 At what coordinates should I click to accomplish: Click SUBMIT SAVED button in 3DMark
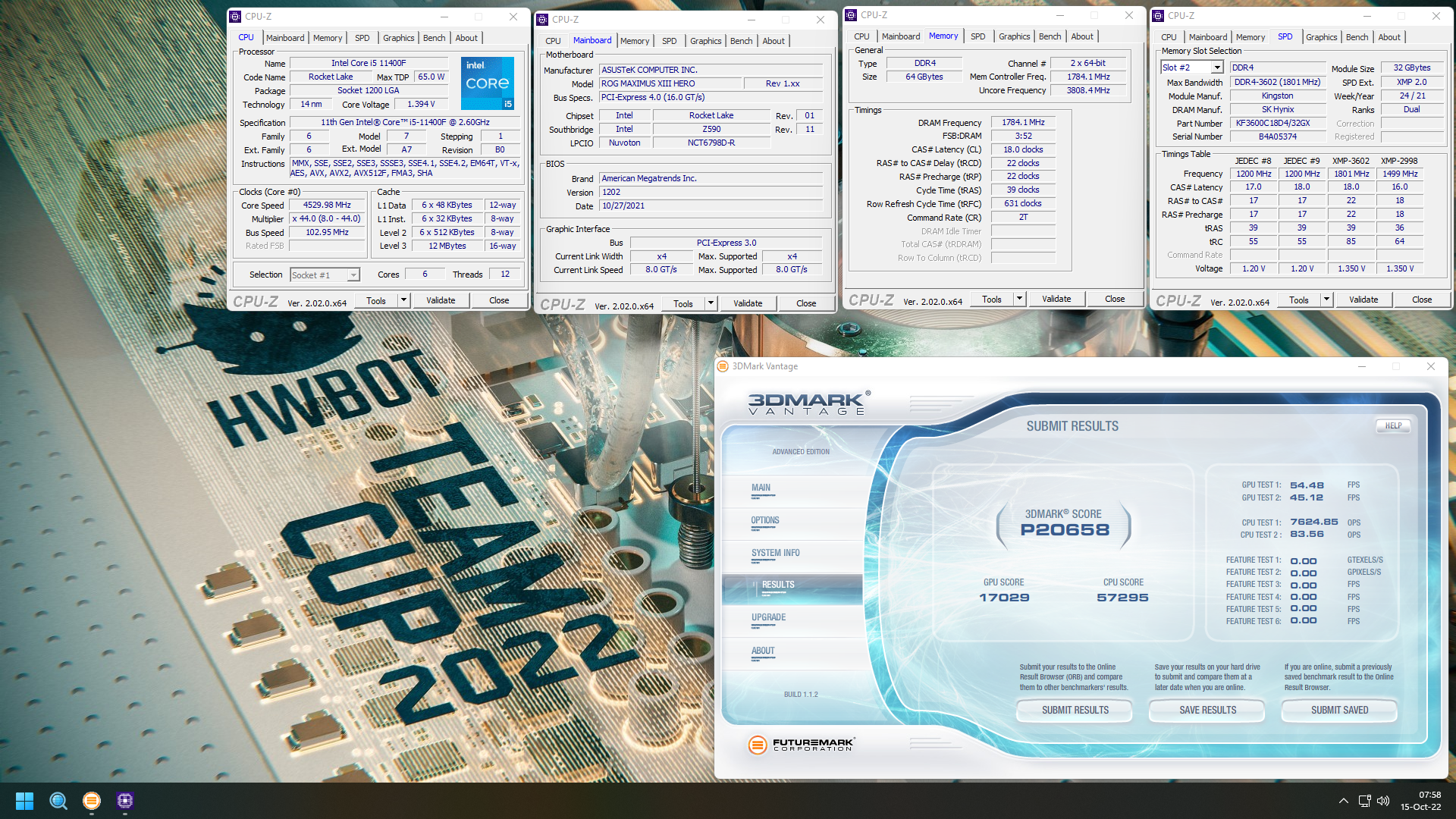1339,711
